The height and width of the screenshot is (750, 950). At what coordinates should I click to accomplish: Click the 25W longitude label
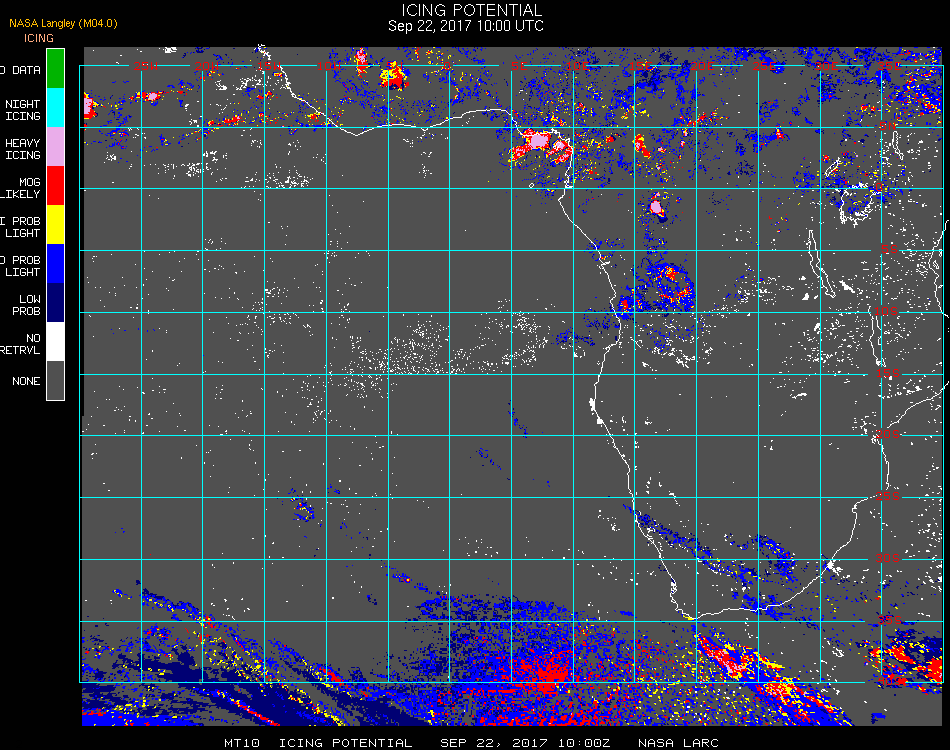tap(145, 65)
